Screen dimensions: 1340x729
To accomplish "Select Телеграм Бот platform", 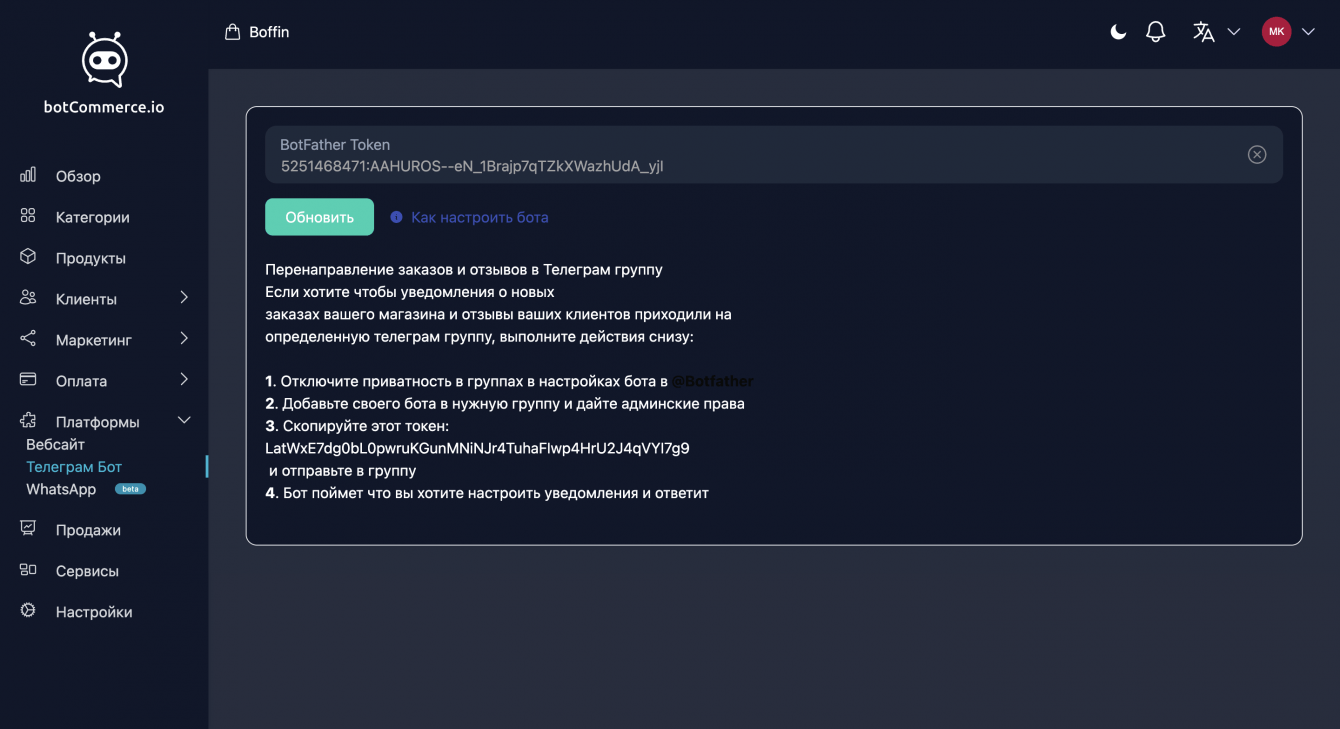I will pyautogui.click(x=74, y=467).
